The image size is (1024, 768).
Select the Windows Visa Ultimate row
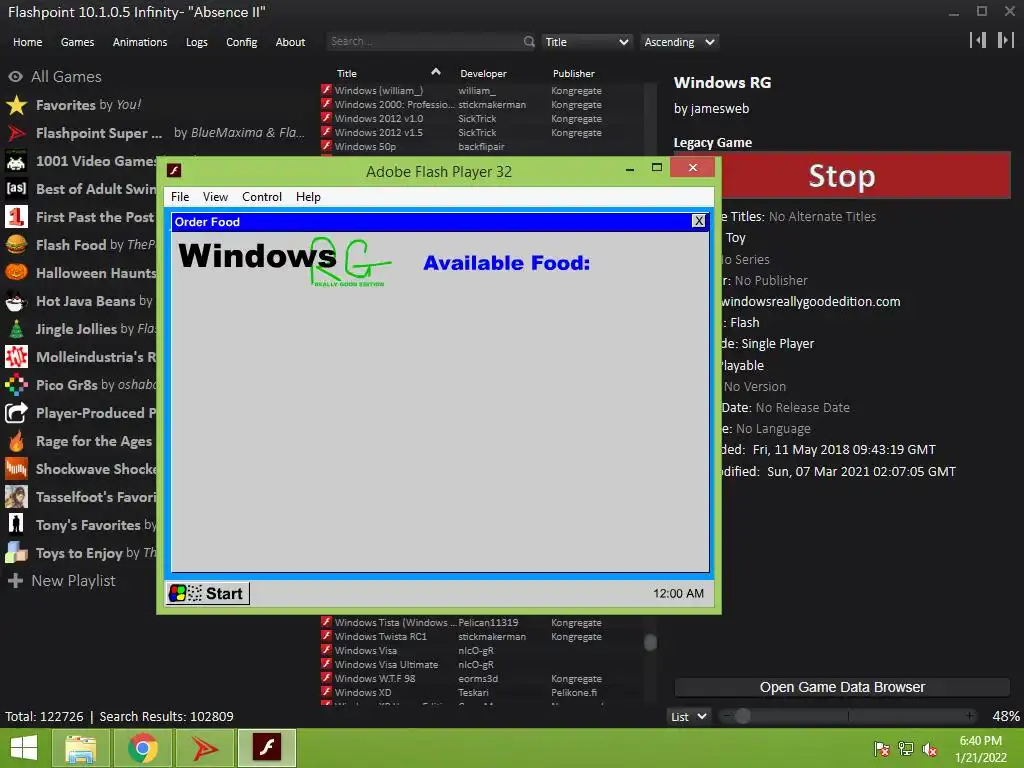(480, 664)
